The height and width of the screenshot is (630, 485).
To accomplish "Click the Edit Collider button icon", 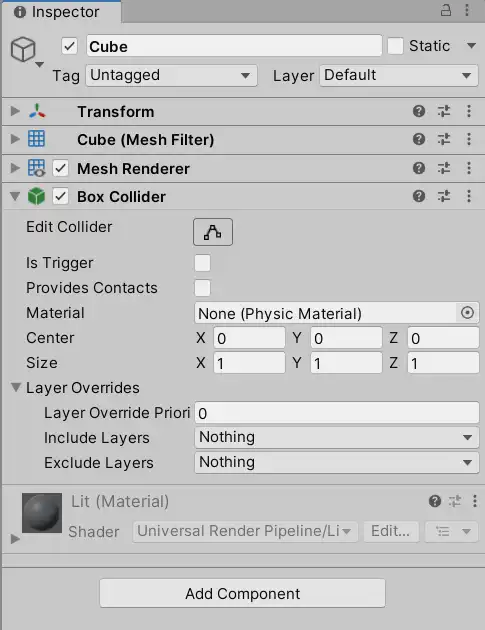I will tap(213, 232).
